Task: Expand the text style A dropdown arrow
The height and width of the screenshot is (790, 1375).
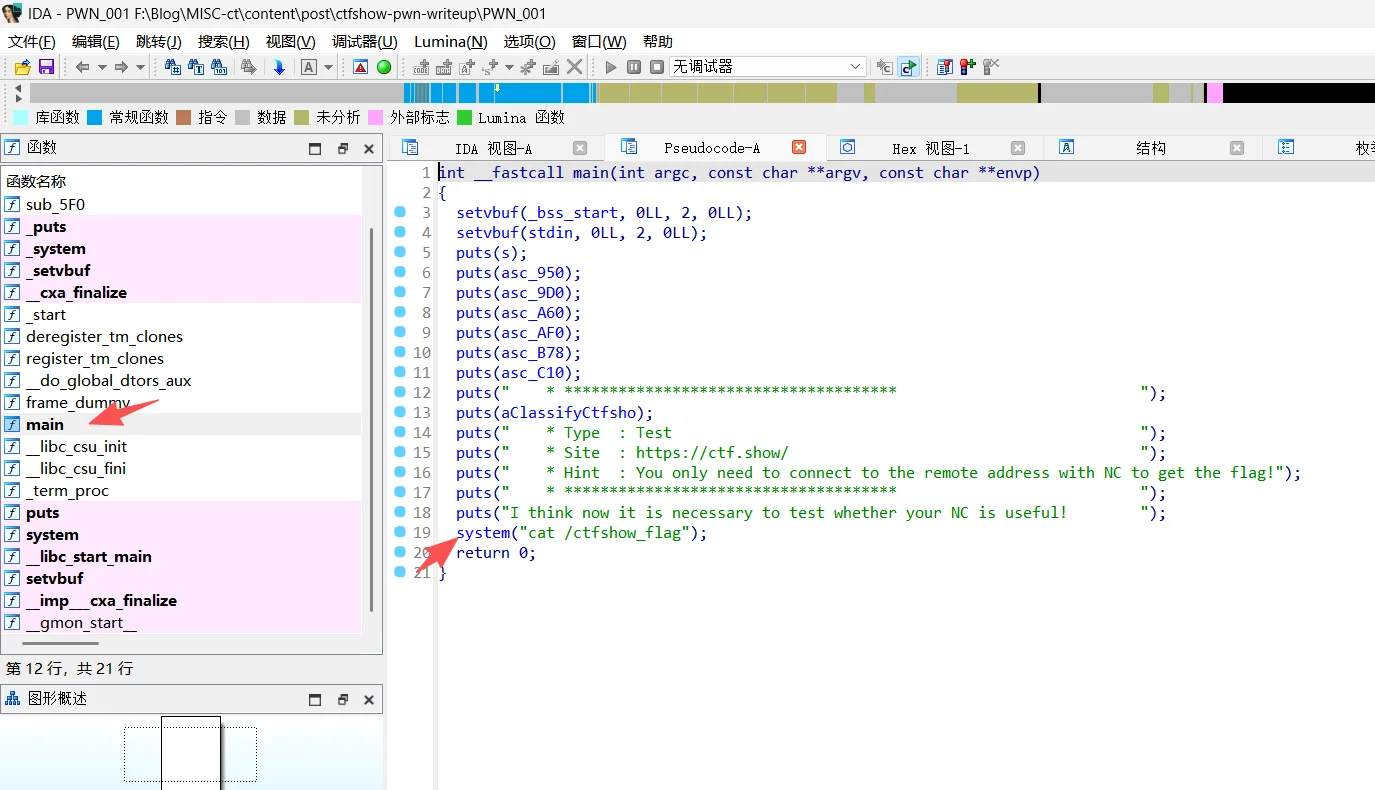Action: coord(328,67)
